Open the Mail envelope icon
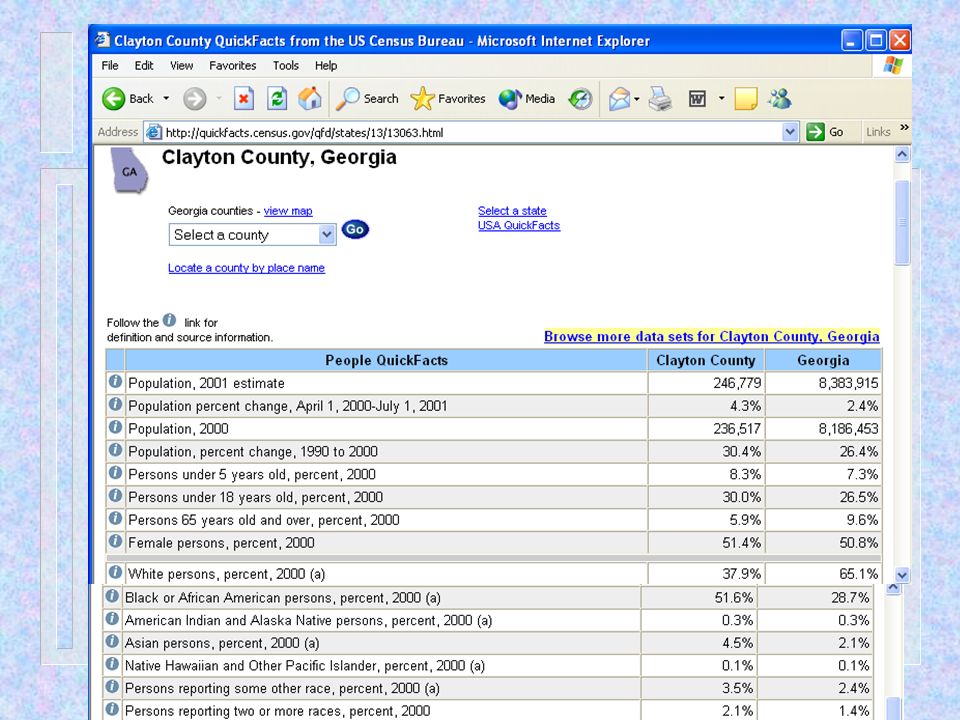 click(619, 99)
